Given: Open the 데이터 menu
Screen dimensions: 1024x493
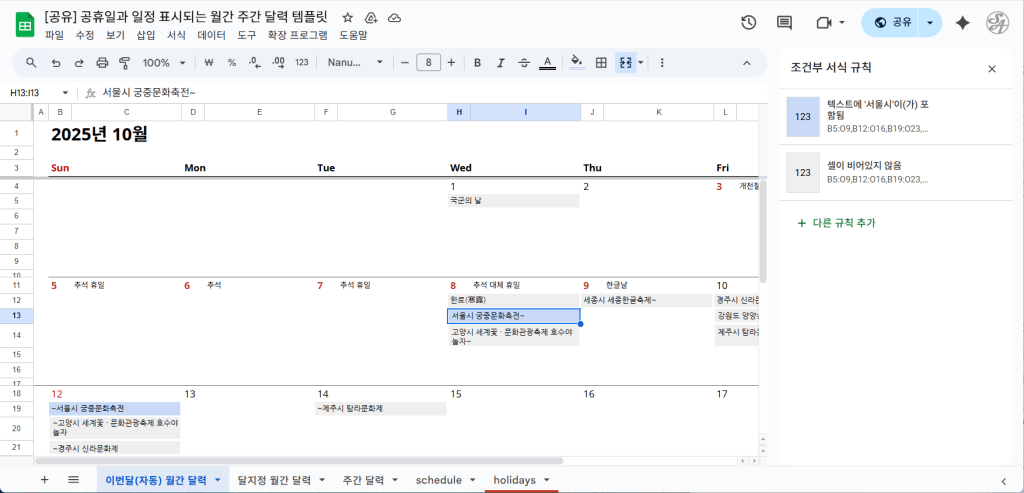Looking at the screenshot, I should (211, 35).
